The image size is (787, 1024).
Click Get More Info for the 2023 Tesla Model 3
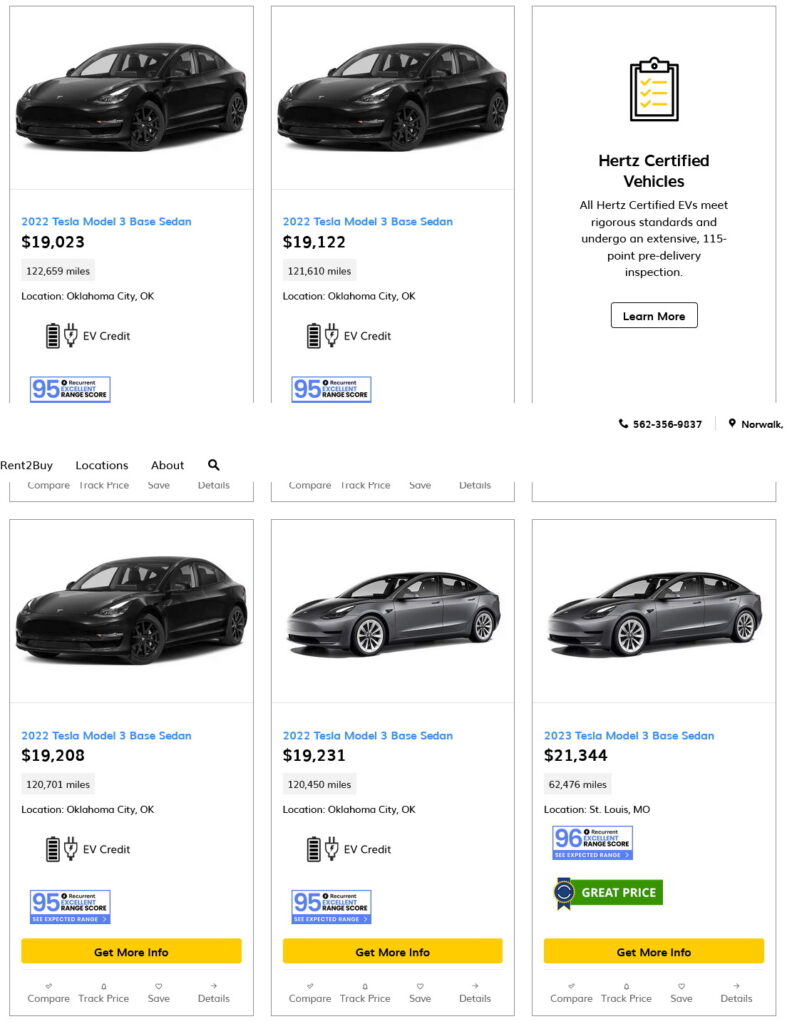point(653,951)
